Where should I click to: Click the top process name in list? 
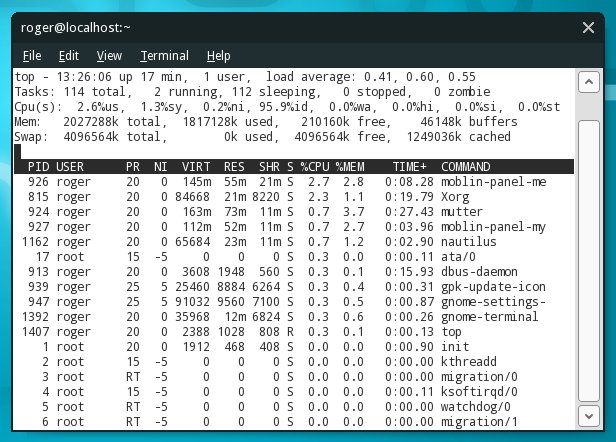pos(451,332)
